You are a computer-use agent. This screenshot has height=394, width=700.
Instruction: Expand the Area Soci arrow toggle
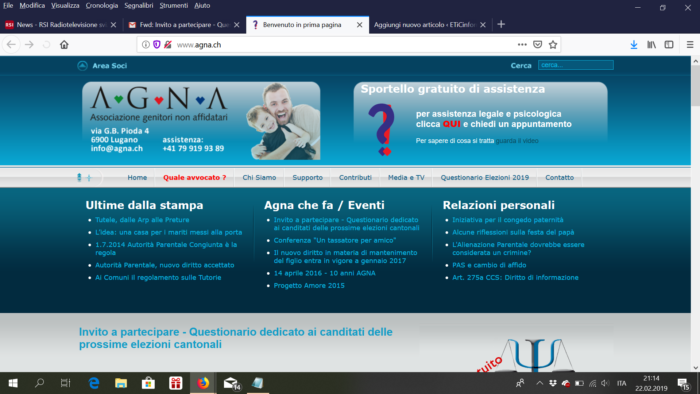pyautogui.click(x=82, y=66)
